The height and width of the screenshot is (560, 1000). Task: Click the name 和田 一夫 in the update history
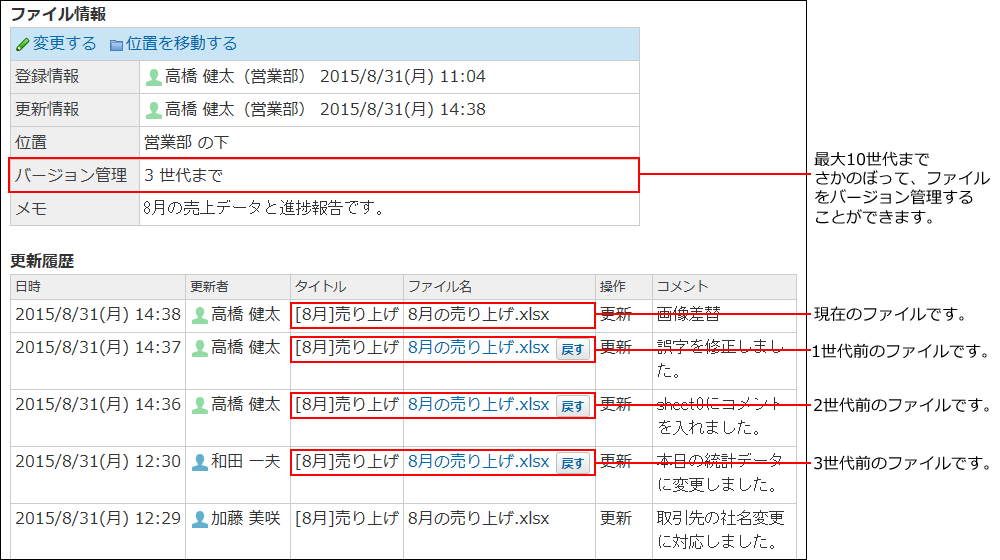(246, 462)
